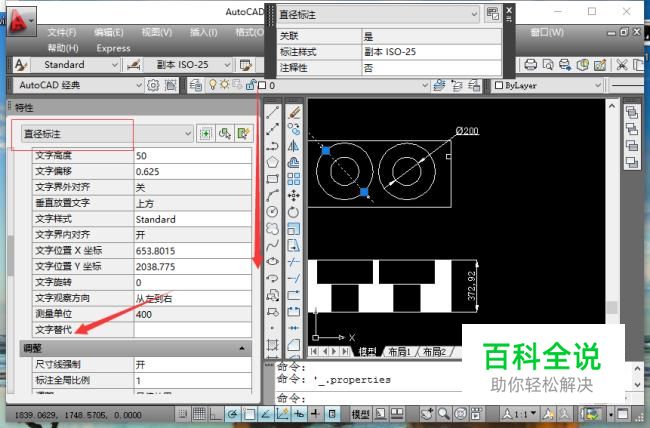The height and width of the screenshot is (428, 650).
Task: Click the 模型 button in status bar
Action: pyautogui.click(x=360, y=413)
